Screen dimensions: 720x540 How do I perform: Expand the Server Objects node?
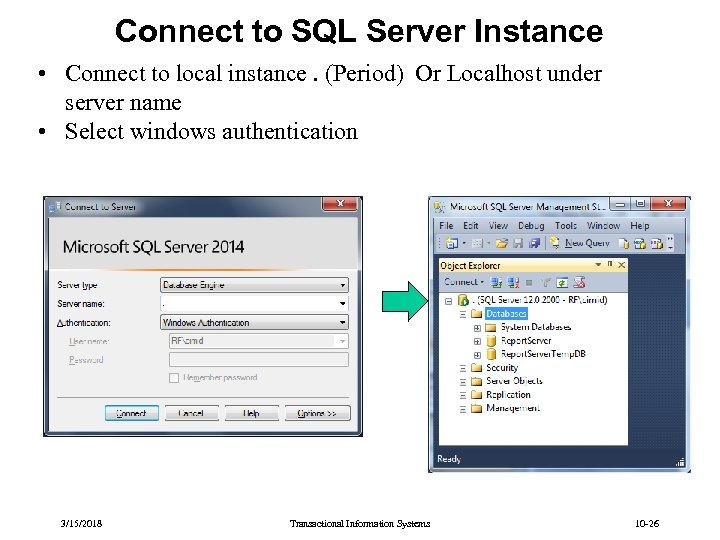(463, 382)
